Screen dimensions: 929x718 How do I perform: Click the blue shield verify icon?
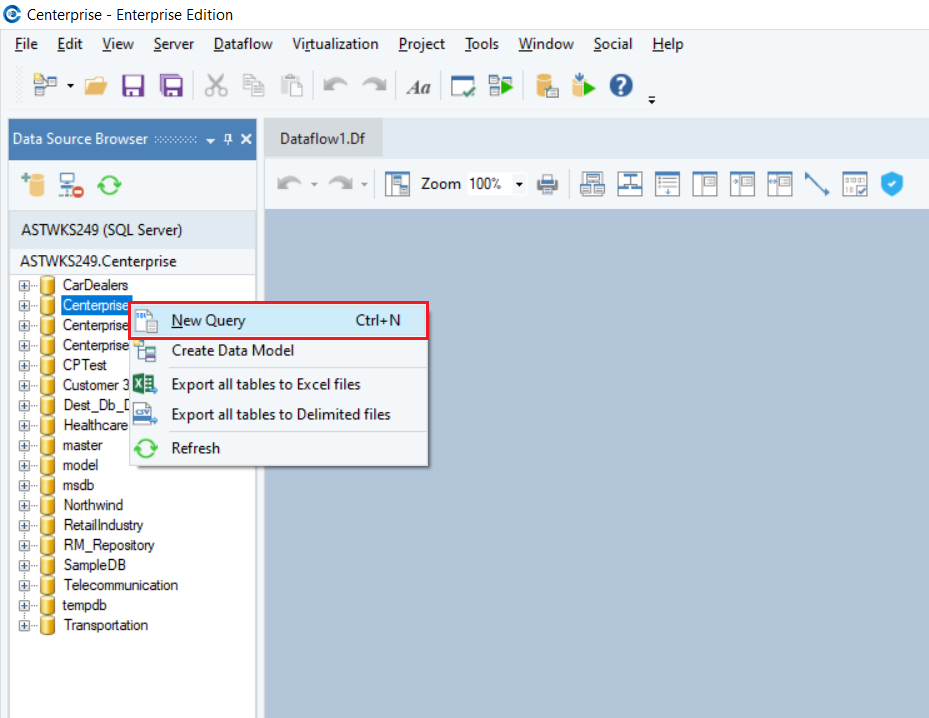891,184
